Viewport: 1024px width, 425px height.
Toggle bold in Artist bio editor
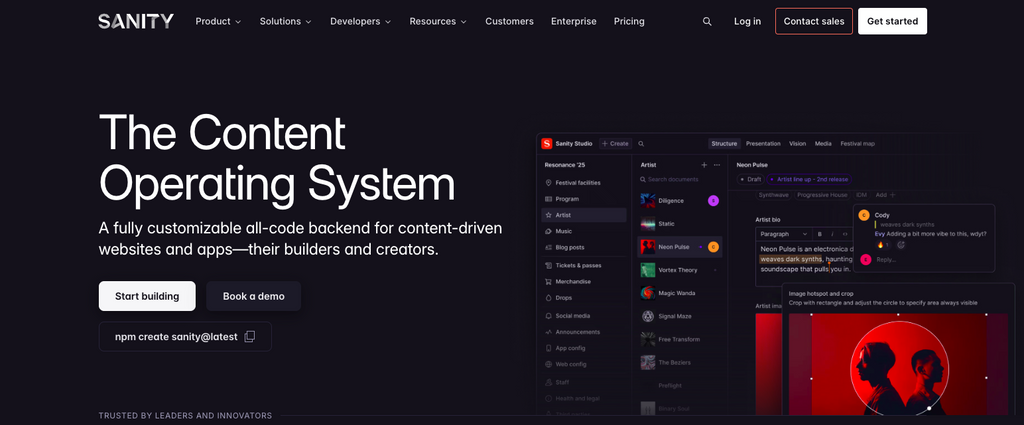820,234
